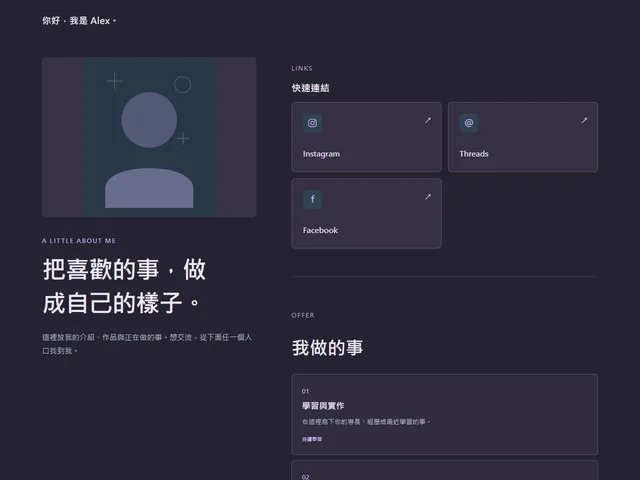Click the headline 把喜歡的事，做成自己的樣子
This screenshot has height=480, width=640.
pyautogui.click(x=124, y=286)
